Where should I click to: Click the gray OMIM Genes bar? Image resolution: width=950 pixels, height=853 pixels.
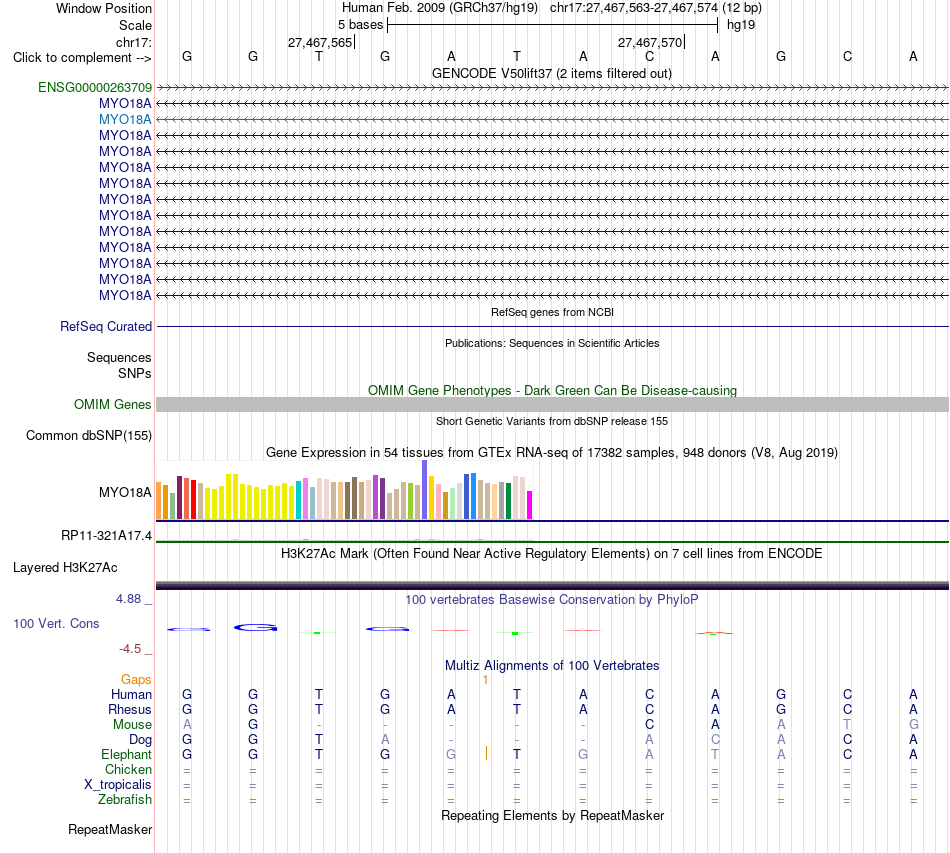pyautogui.click(x=552, y=405)
